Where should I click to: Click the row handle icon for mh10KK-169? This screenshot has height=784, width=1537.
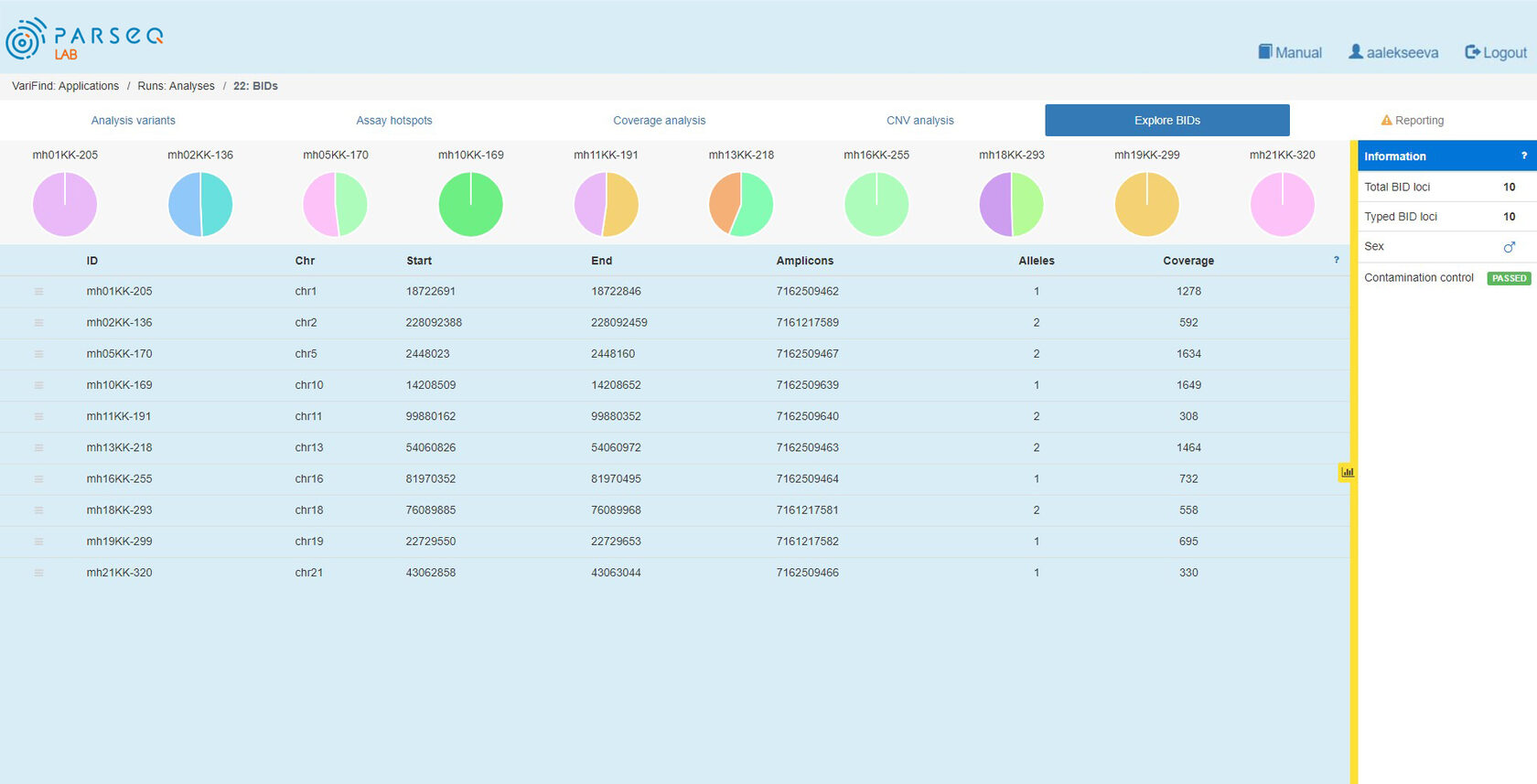pos(38,385)
